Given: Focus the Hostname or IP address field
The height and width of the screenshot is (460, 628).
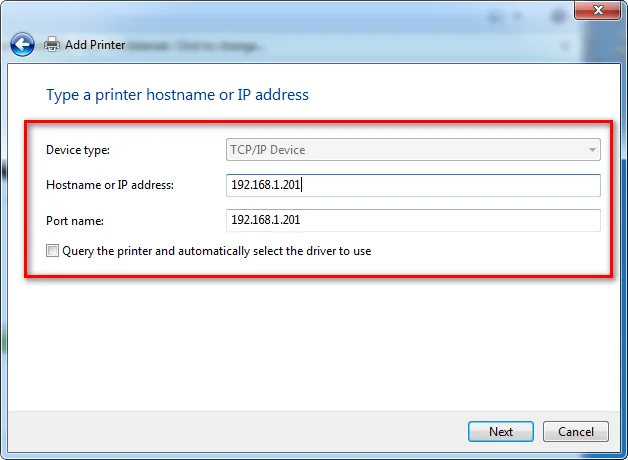Looking at the screenshot, I should 412,185.
